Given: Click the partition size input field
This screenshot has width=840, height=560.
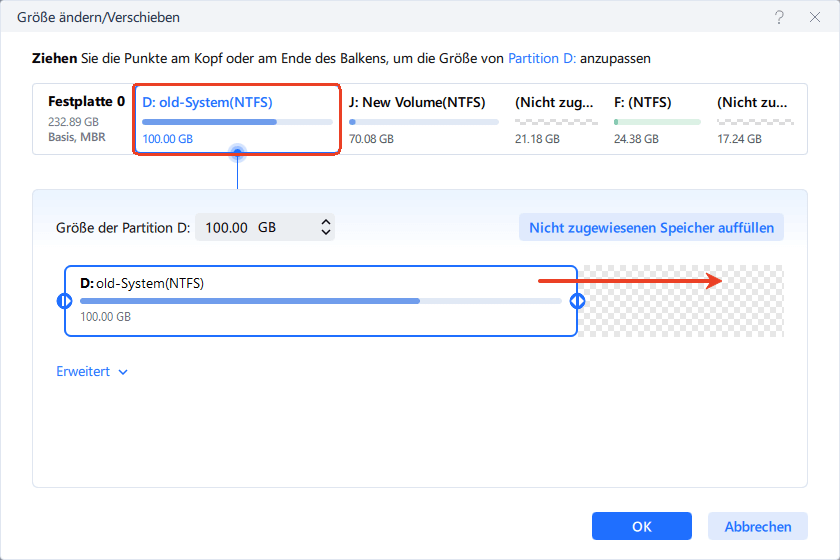Looking at the screenshot, I should click(255, 228).
